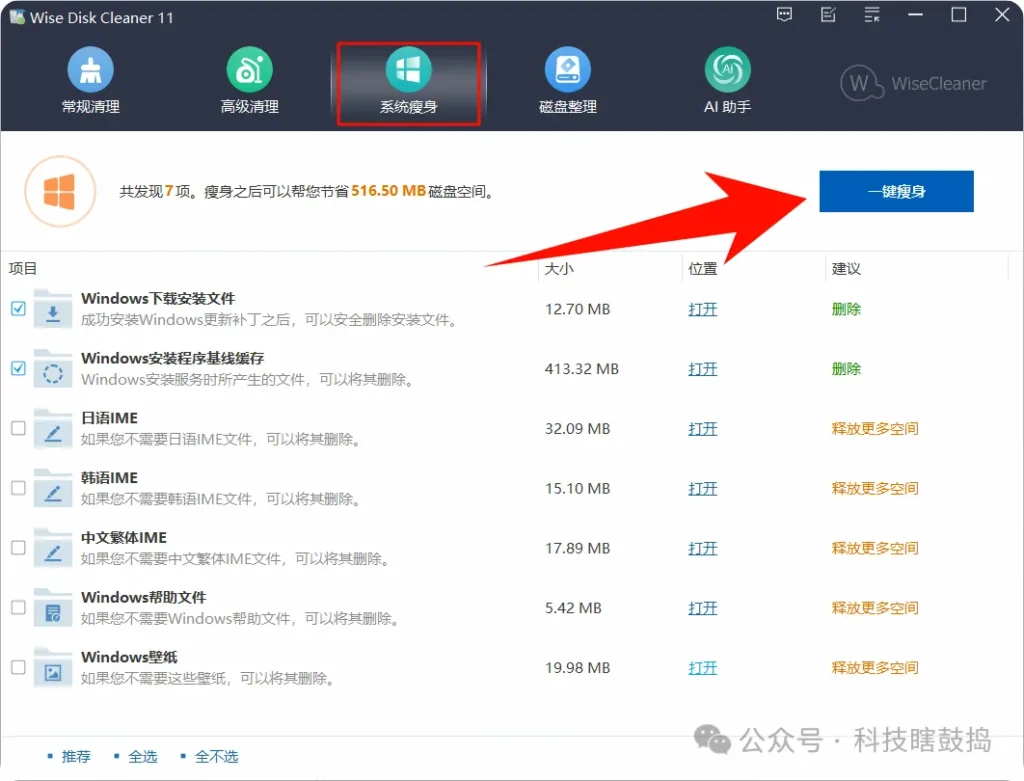This screenshot has height=781, width=1024.
Task: Click the 19.98 MB size value
Action: [x=578, y=667]
